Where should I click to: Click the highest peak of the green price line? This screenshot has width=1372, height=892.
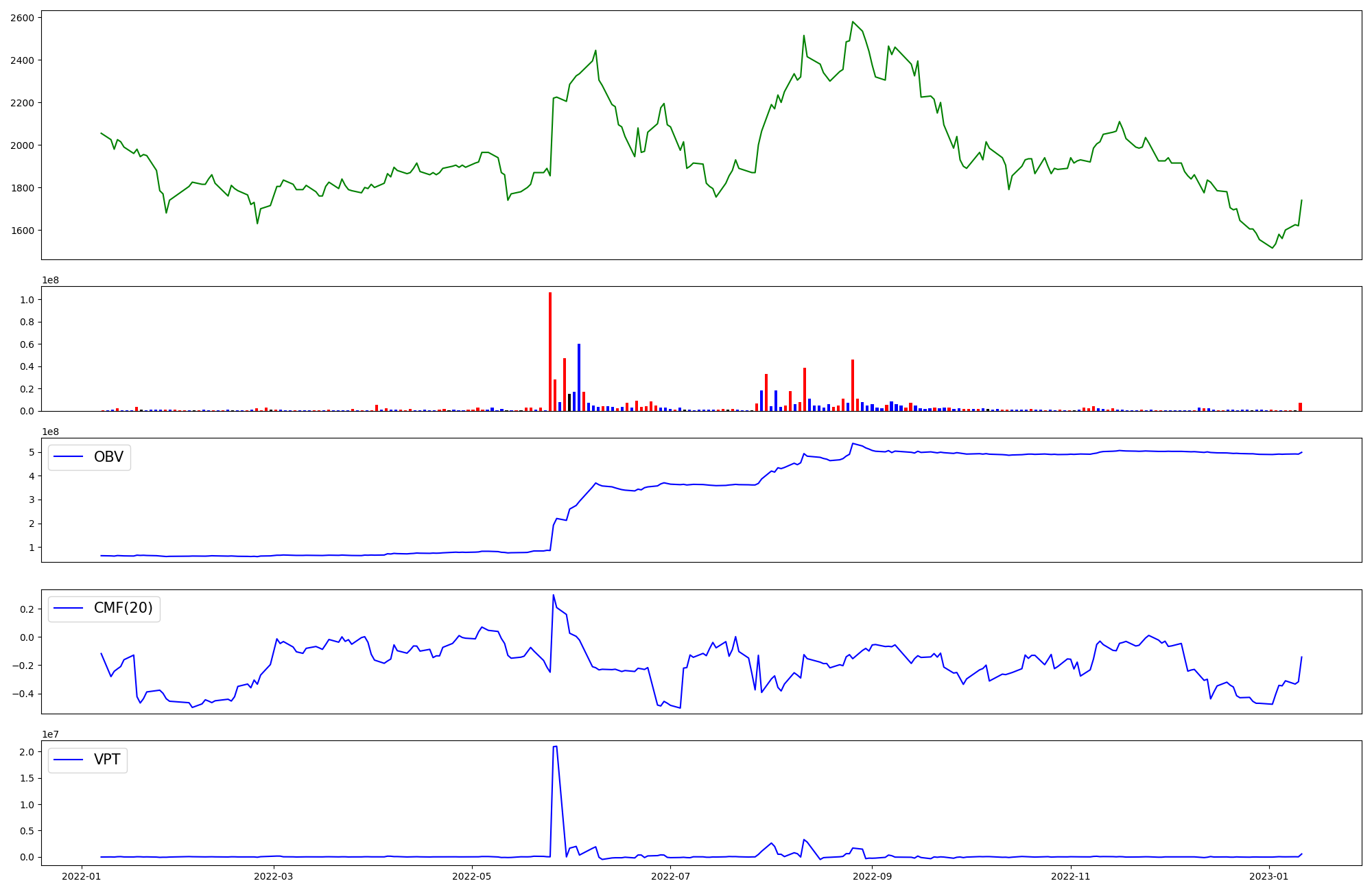click(853, 22)
